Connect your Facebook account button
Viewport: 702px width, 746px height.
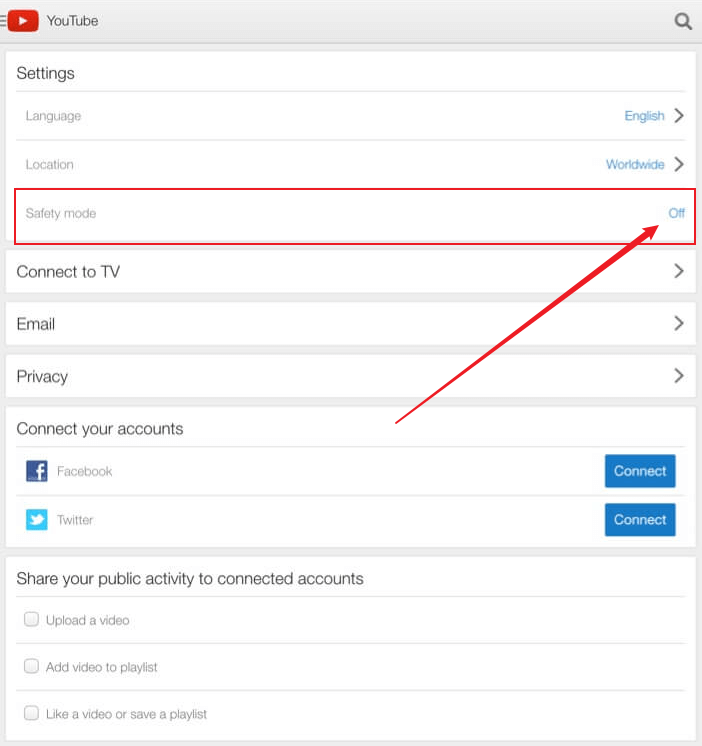pyautogui.click(x=640, y=471)
